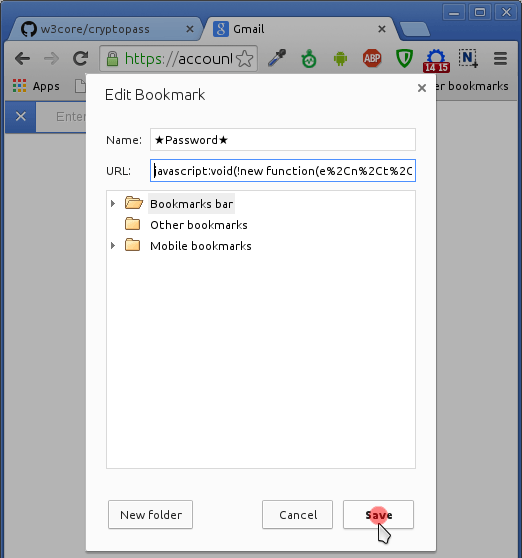Expand the Bookmarks bar folder
The width and height of the screenshot is (522, 558).
[x=113, y=204]
